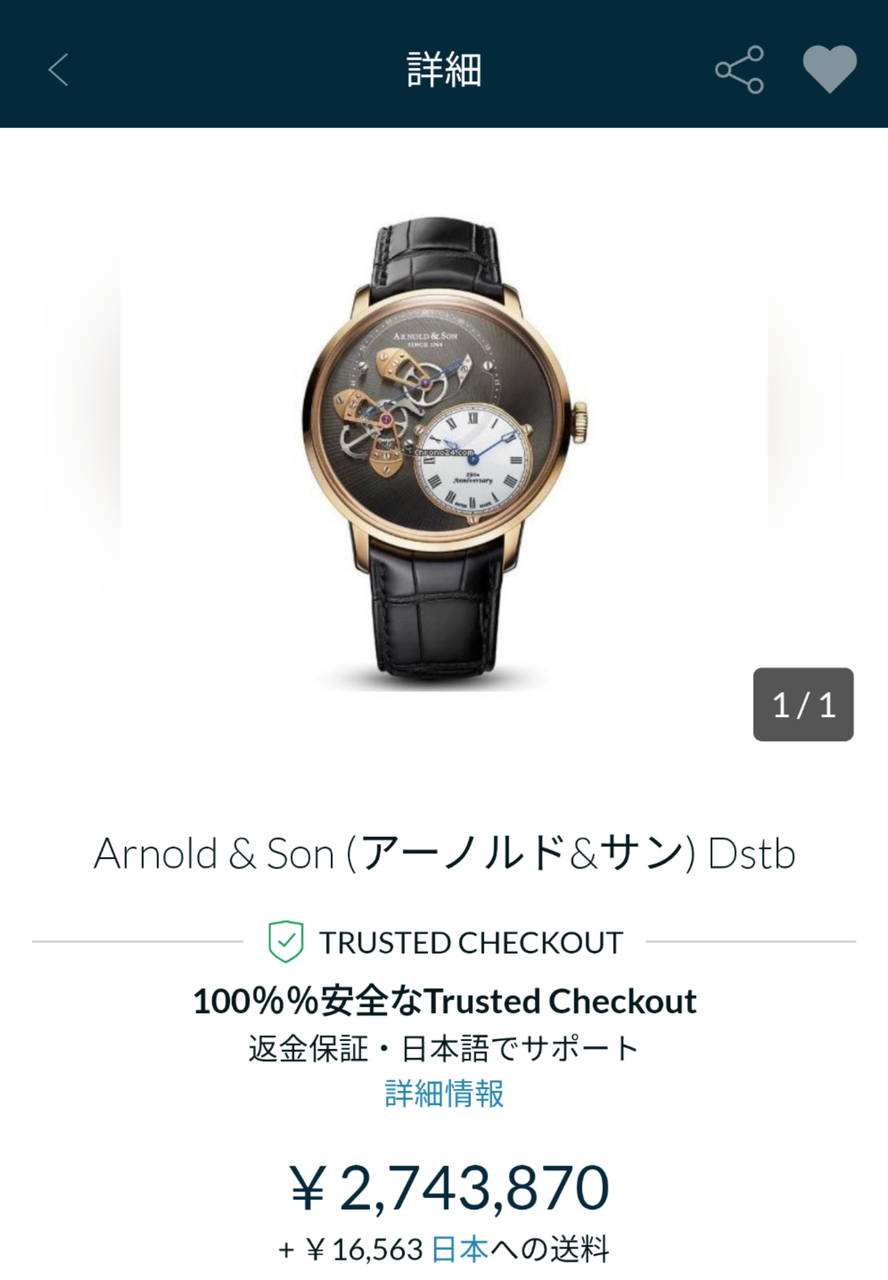Tap the green Trusted Checkout shield icon
The height and width of the screenshot is (1280, 888).
(x=285, y=941)
